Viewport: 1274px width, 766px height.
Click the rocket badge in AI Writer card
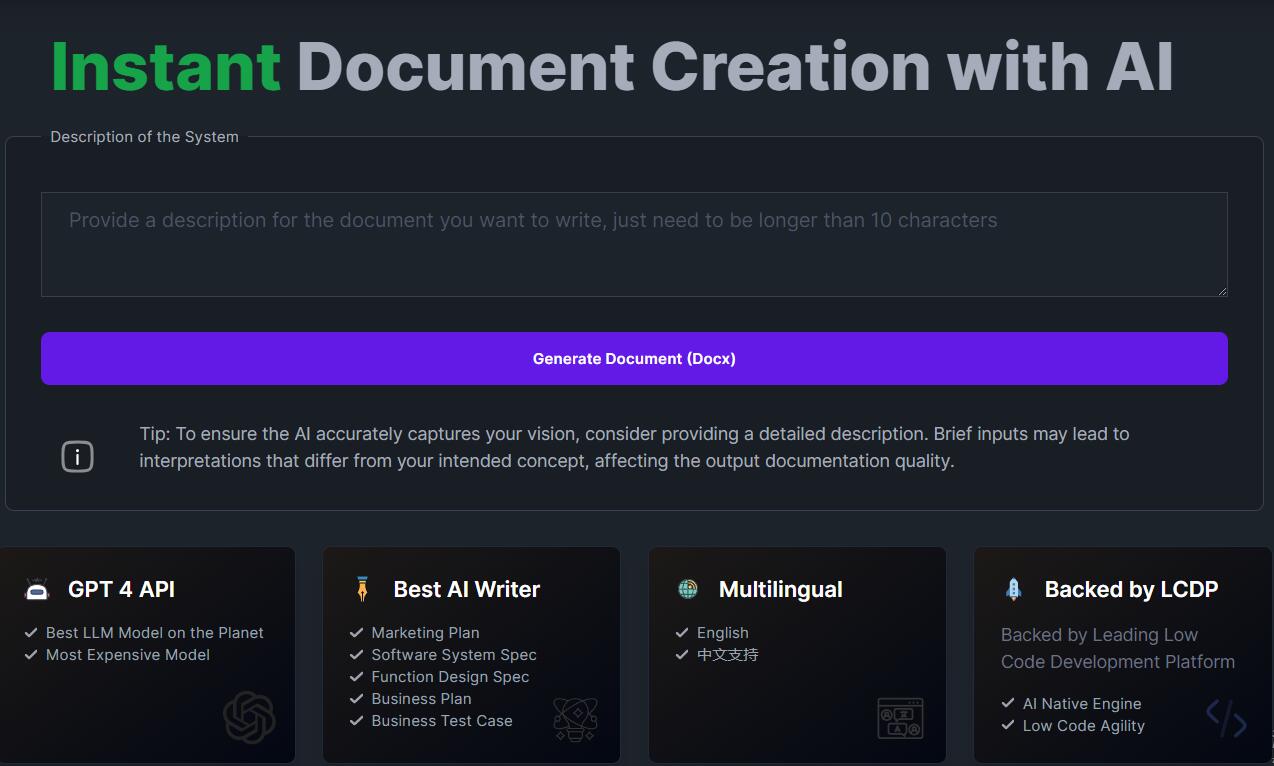[575, 718]
